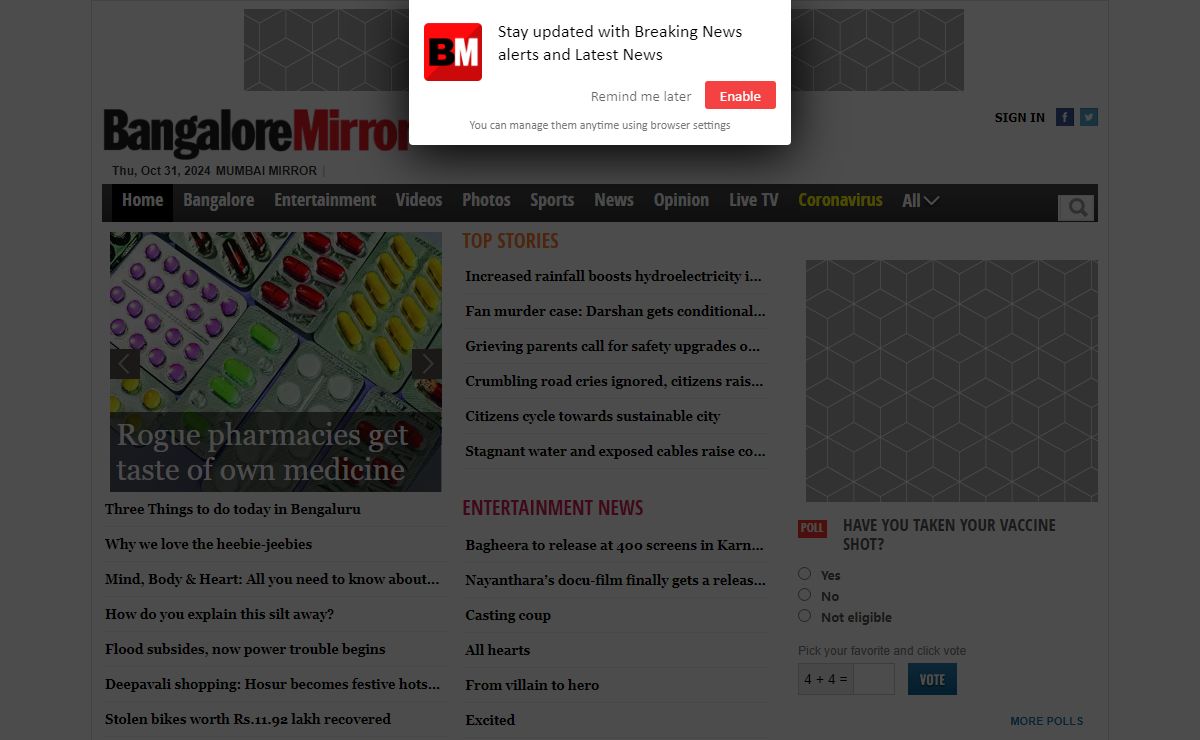1200x740 pixels.
Task: Open the Entertainment nav item
Action: 325,200
